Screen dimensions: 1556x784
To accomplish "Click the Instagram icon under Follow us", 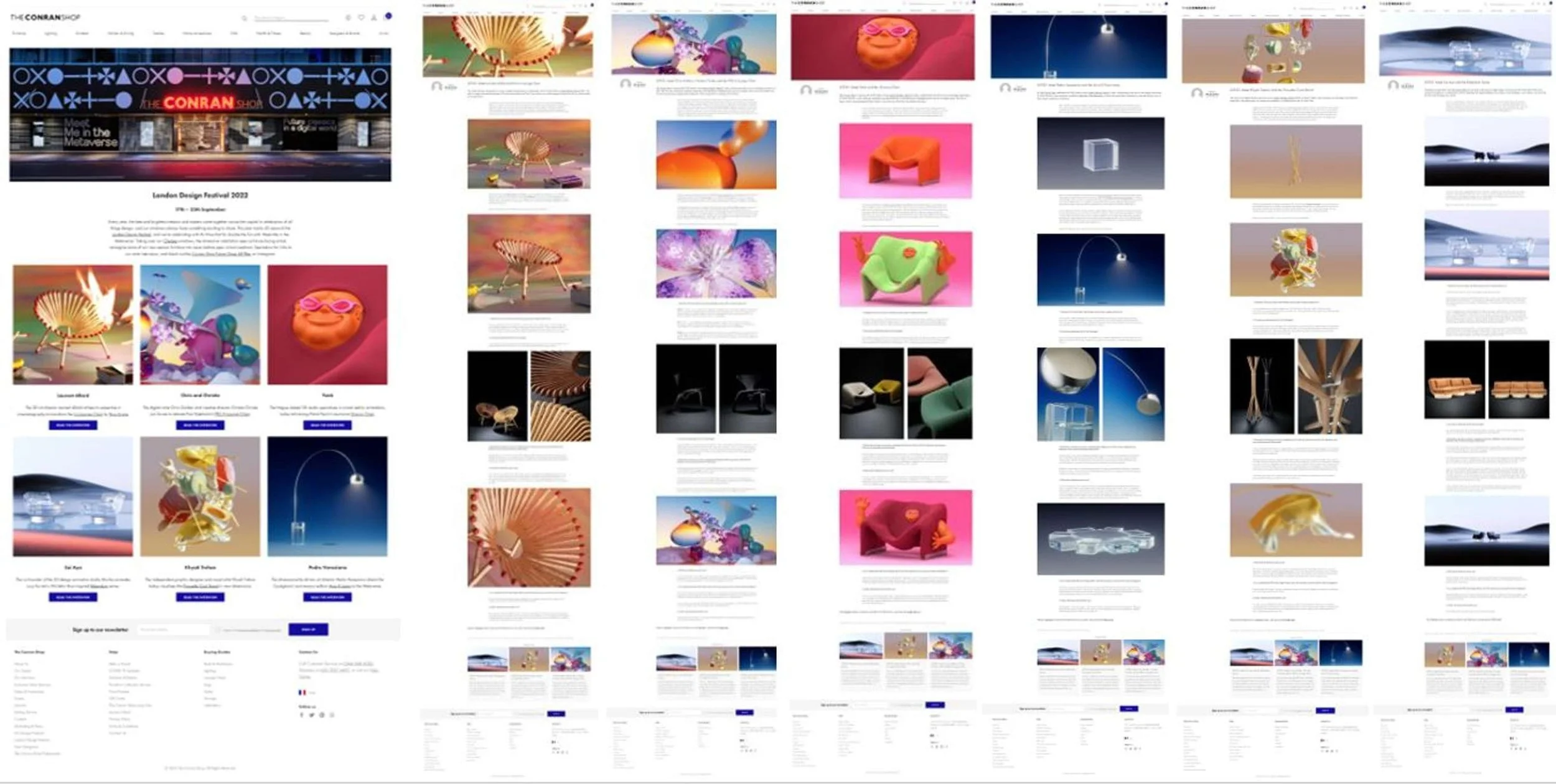I will (x=332, y=715).
